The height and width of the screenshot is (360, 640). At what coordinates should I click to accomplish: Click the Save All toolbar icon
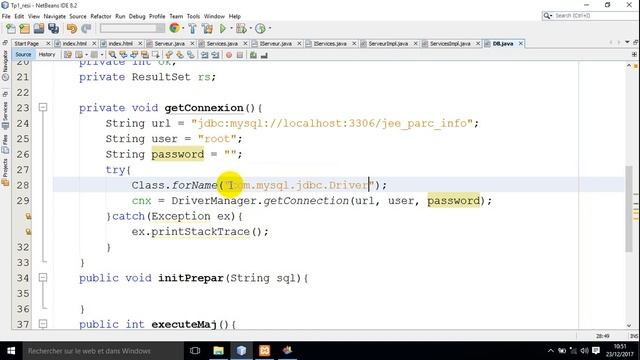[x=53, y=29]
